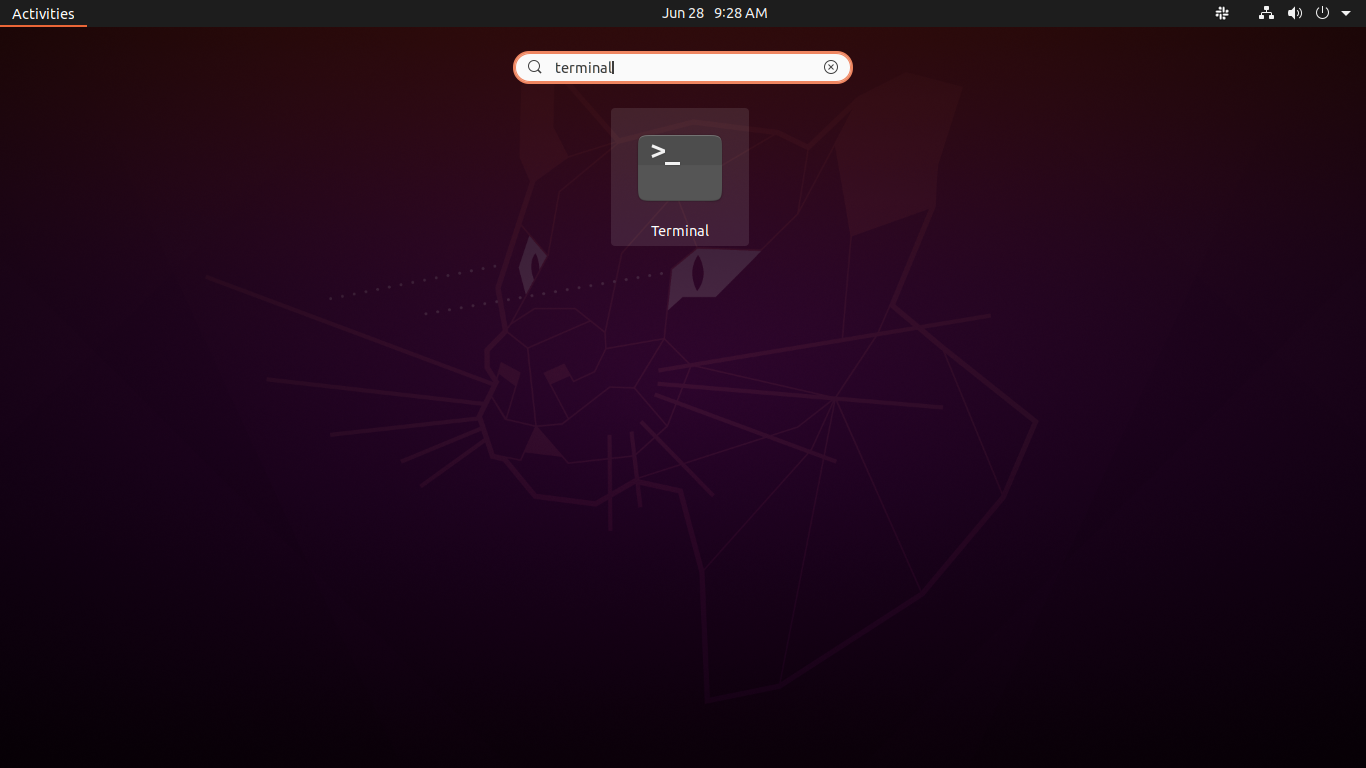
Task: Click the Slack tray indicator icon
Action: point(1222,13)
